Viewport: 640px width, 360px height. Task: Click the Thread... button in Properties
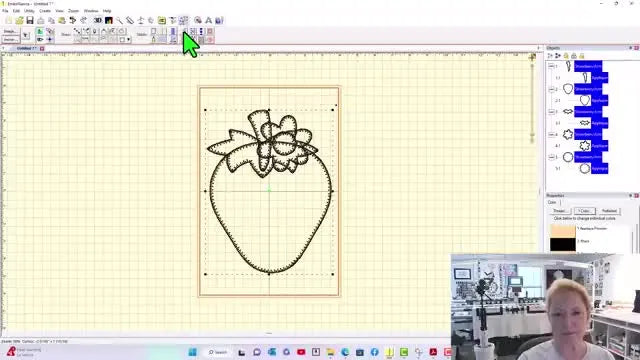(x=560, y=211)
